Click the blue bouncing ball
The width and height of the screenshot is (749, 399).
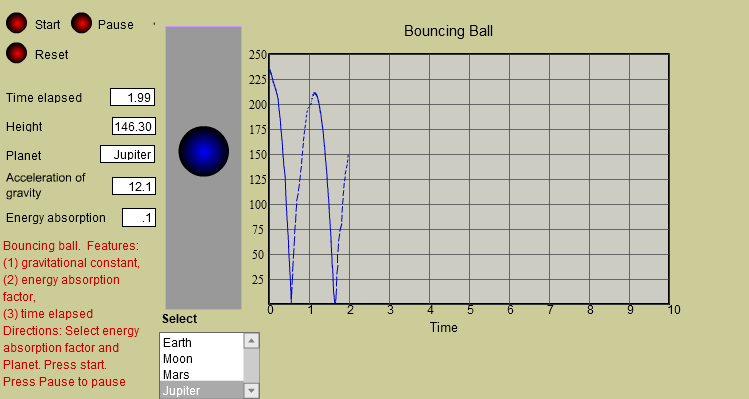click(x=203, y=151)
